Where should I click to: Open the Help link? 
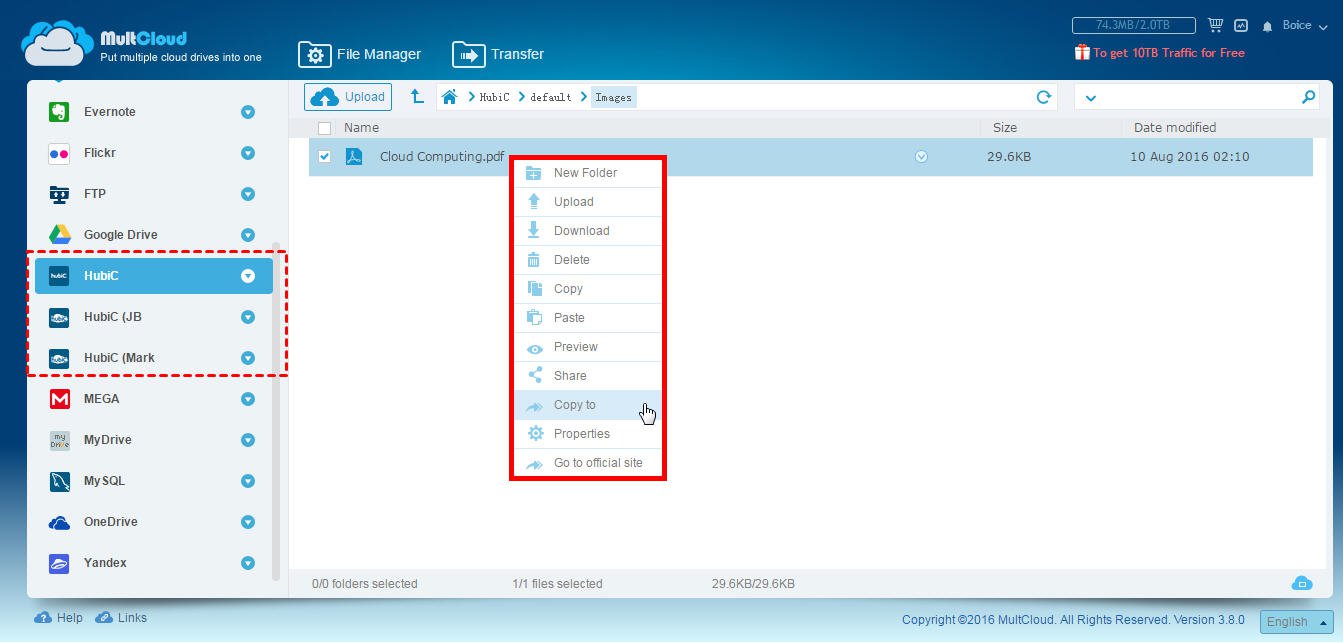[59, 618]
